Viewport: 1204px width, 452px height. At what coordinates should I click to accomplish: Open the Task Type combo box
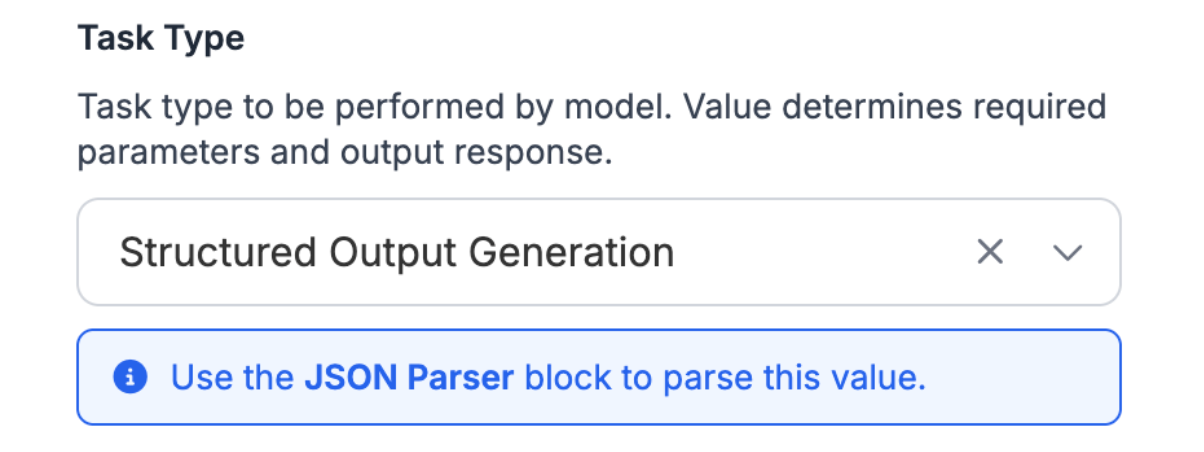click(x=598, y=252)
